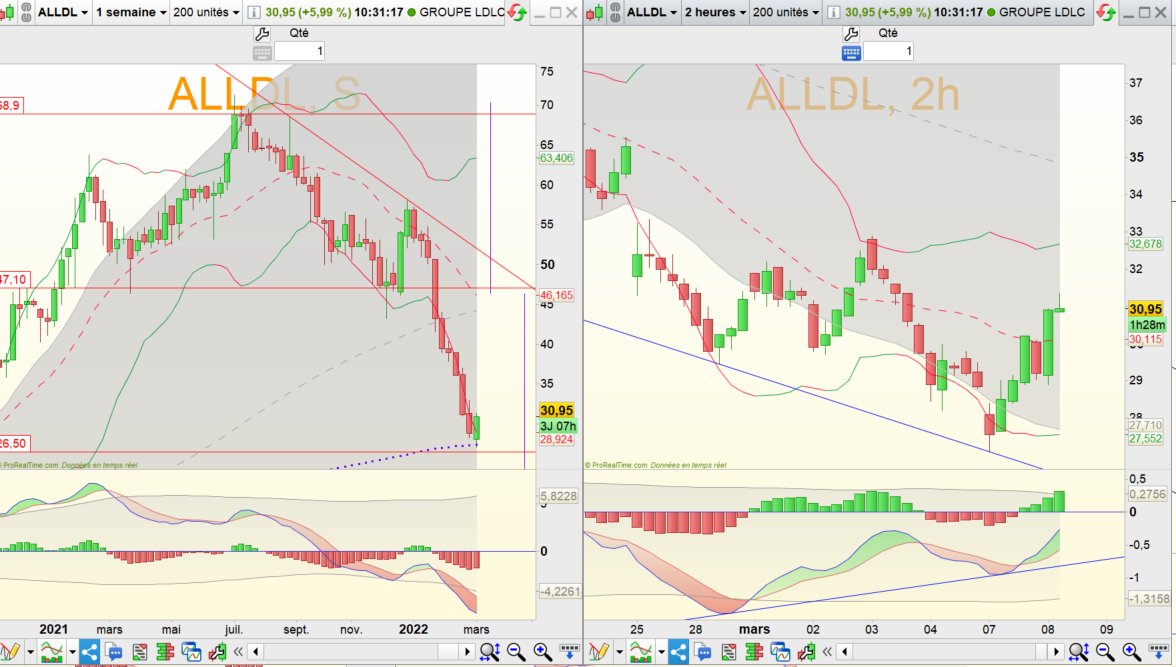Expand indicators arrow in 2h toolbar
Viewport: 1176px width, 667px height.
pyautogui.click(x=660, y=651)
